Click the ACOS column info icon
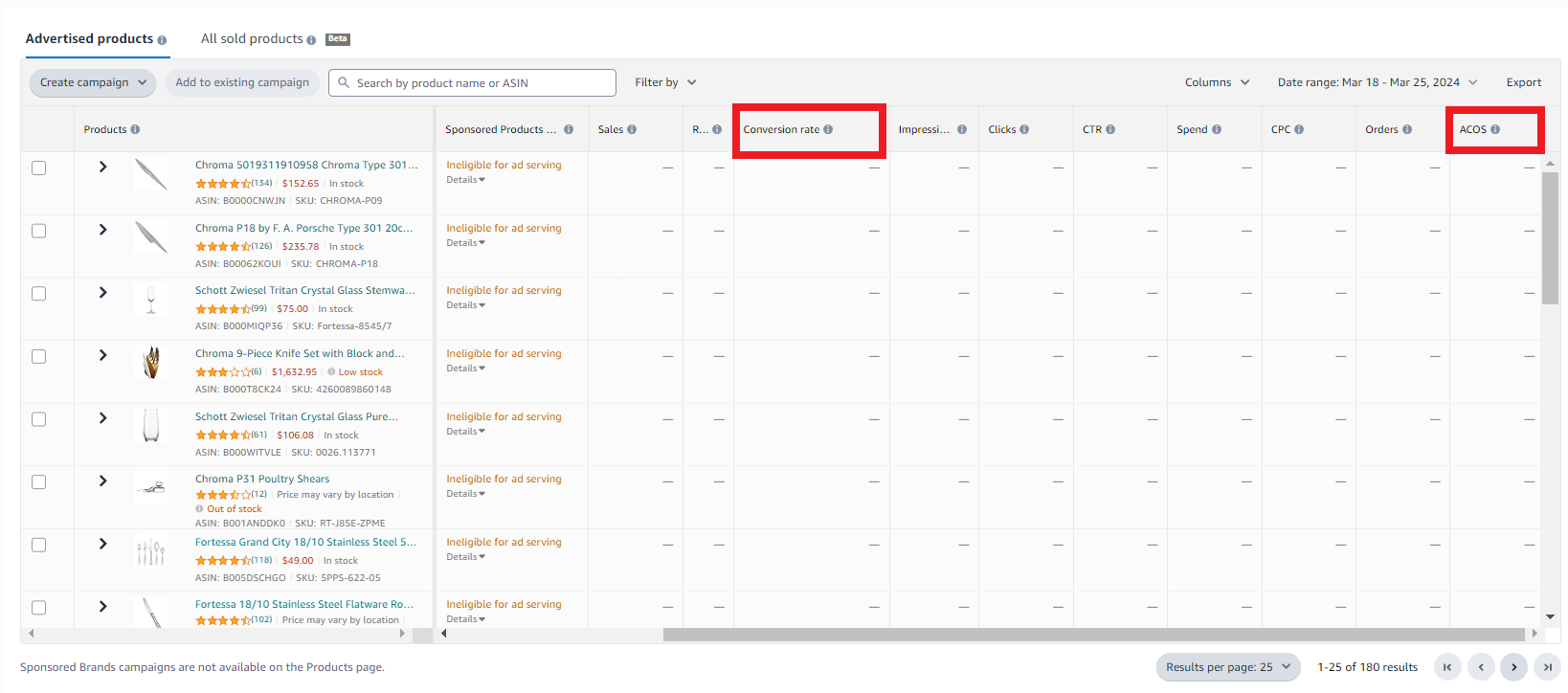 click(x=1495, y=129)
